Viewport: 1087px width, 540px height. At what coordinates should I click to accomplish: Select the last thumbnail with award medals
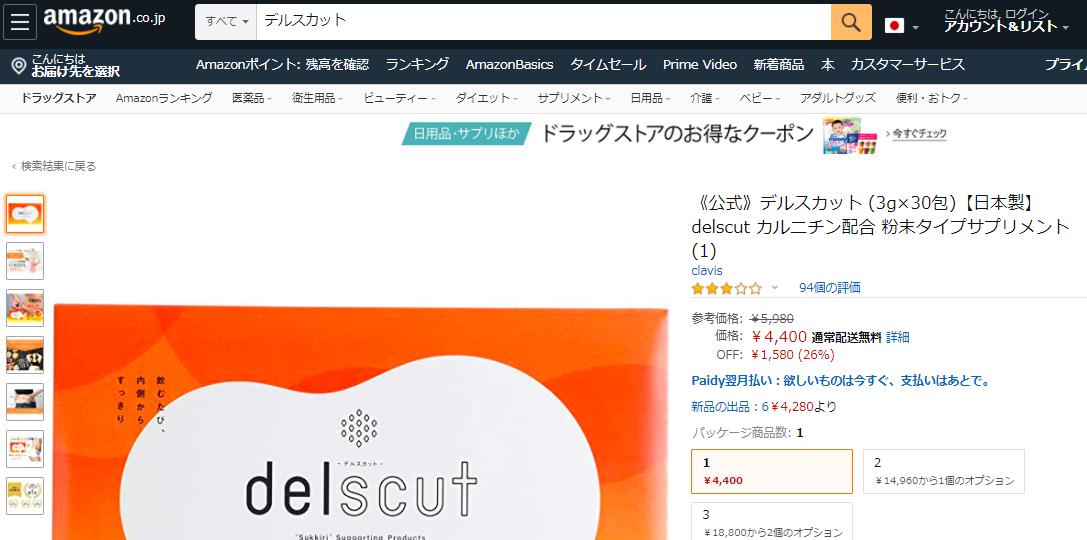pyautogui.click(x=25, y=496)
